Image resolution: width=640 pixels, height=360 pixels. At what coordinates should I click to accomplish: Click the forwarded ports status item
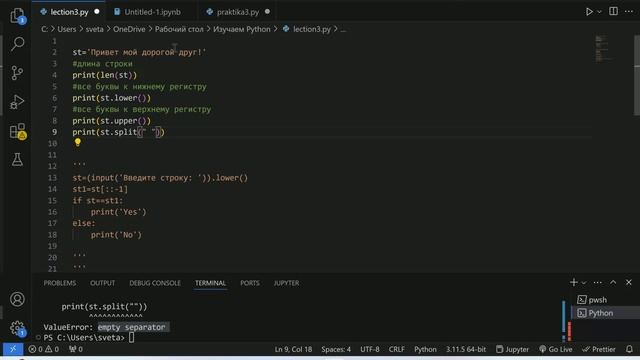click(x=76, y=349)
